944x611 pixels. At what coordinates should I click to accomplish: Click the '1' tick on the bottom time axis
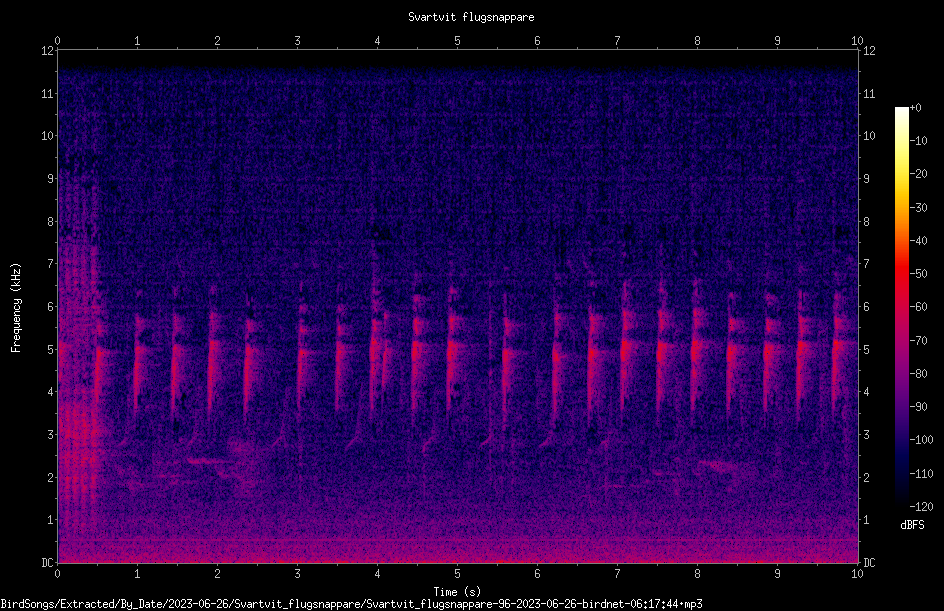(137, 574)
